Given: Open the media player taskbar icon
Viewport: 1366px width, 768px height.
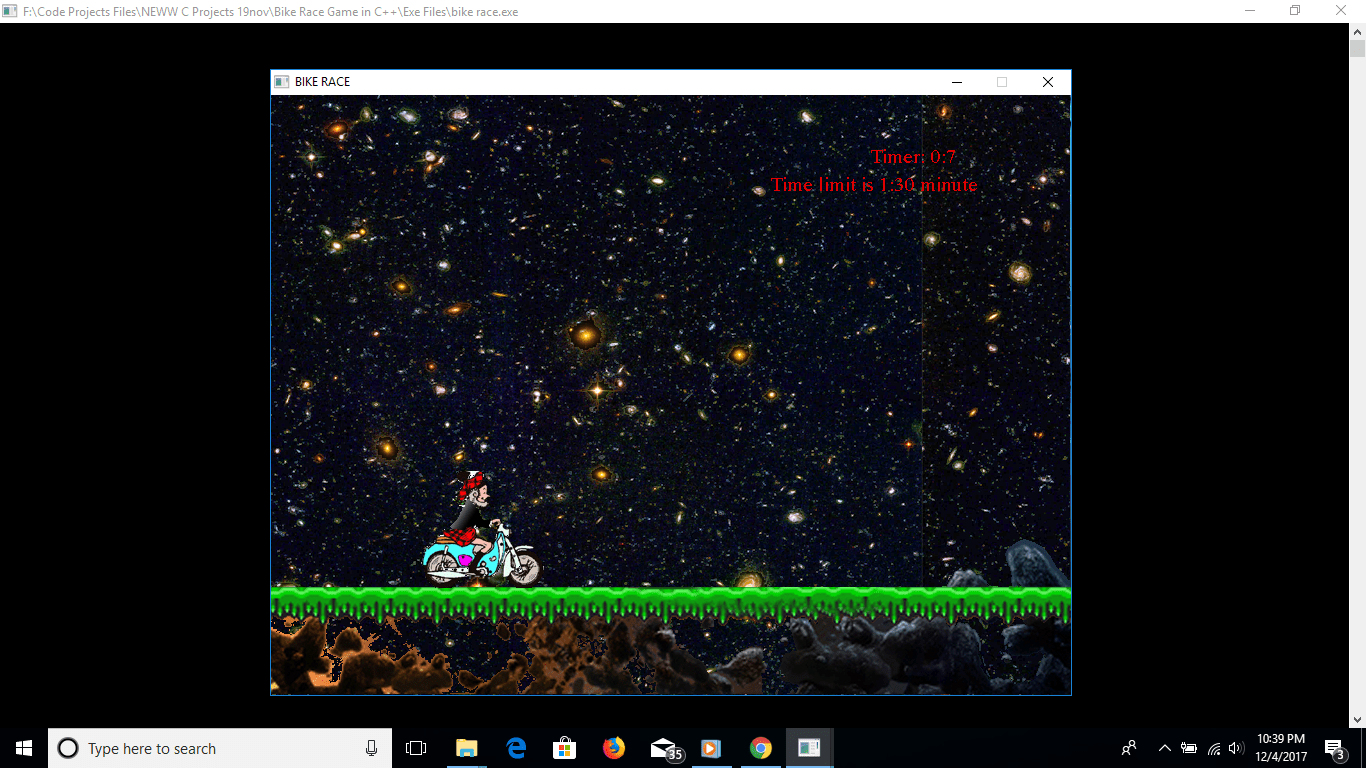Looking at the screenshot, I should click(x=711, y=748).
